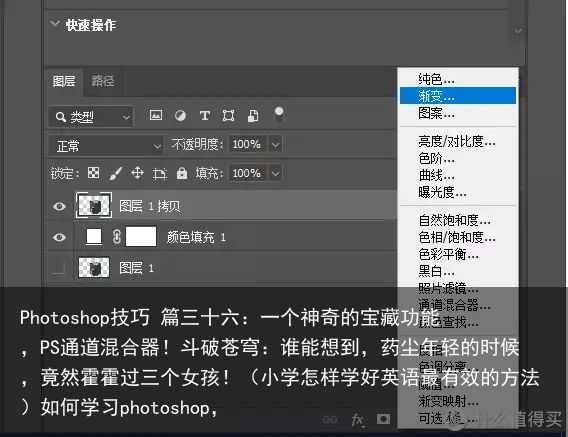Select the adjustment layer filter icon
The width and height of the screenshot is (568, 437).
coord(180,116)
